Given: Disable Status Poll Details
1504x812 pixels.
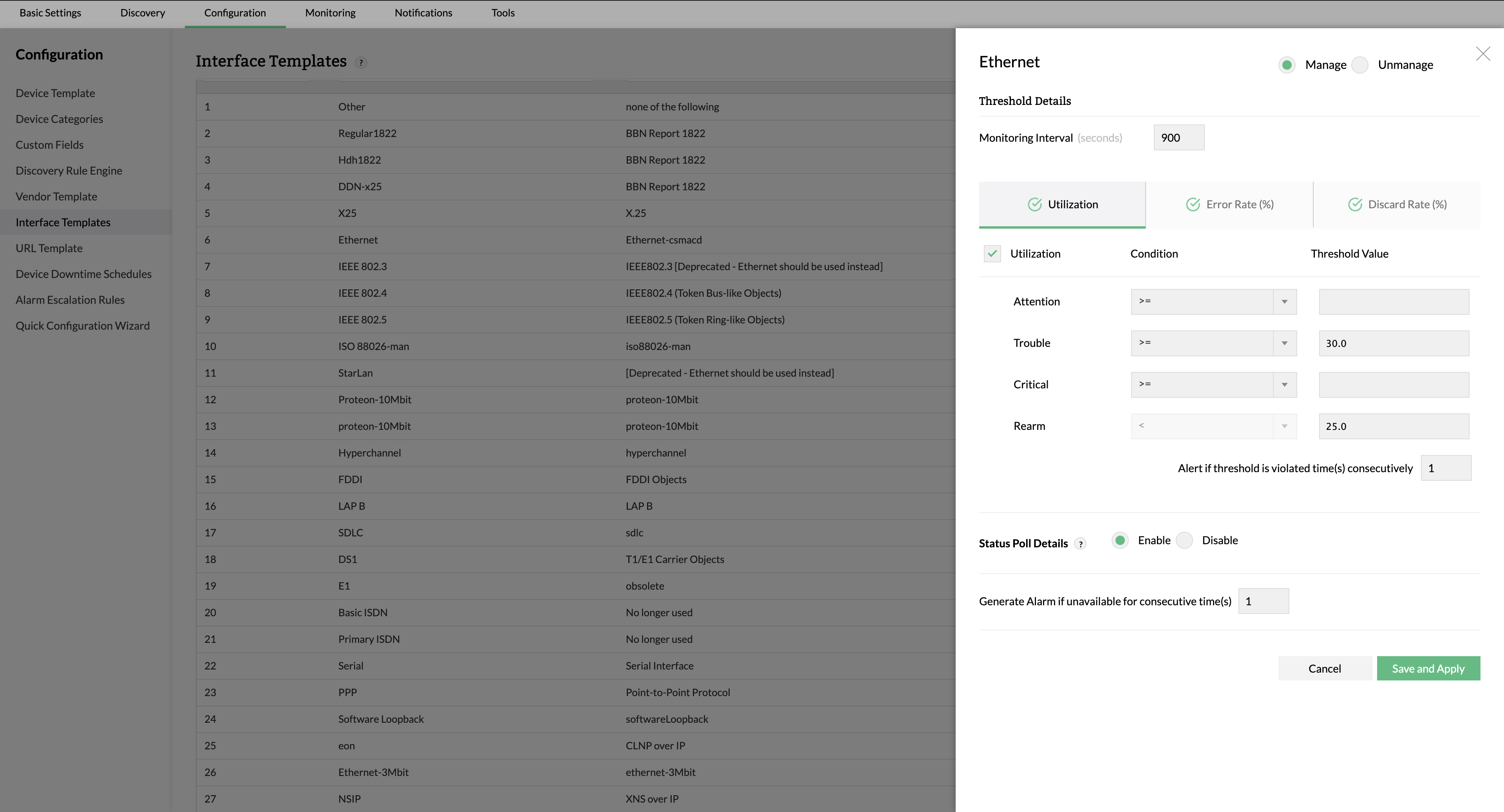Looking at the screenshot, I should tap(1184, 540).
